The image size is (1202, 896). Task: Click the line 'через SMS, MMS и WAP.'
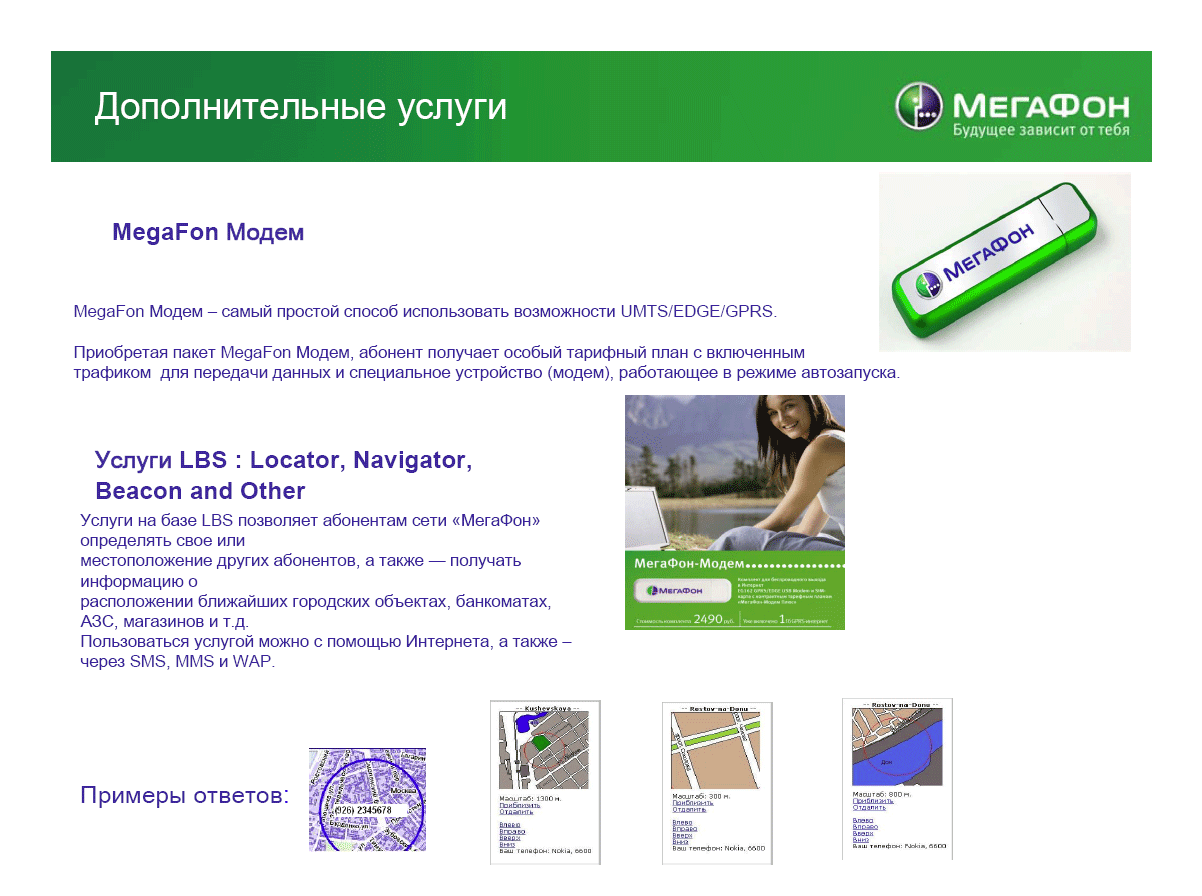pyautogui.click(x=177, y=662)
